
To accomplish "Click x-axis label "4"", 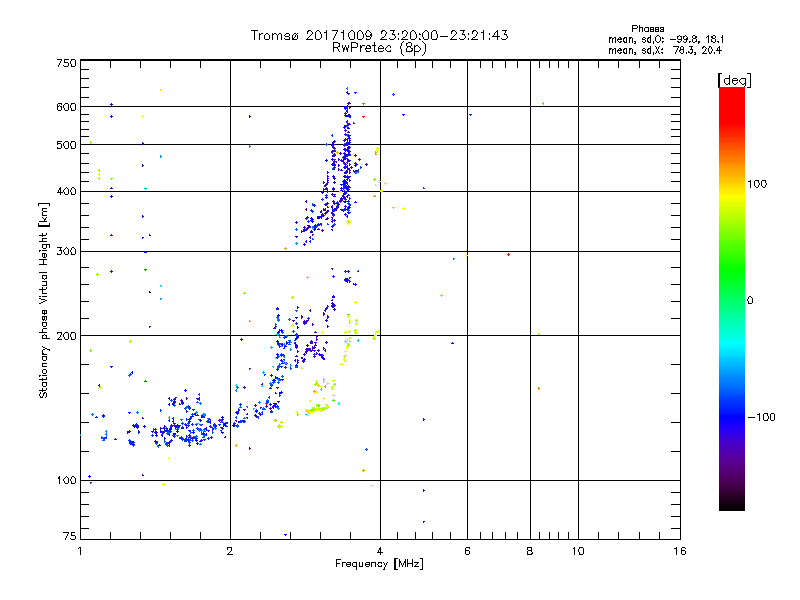I will coord(380,551).
